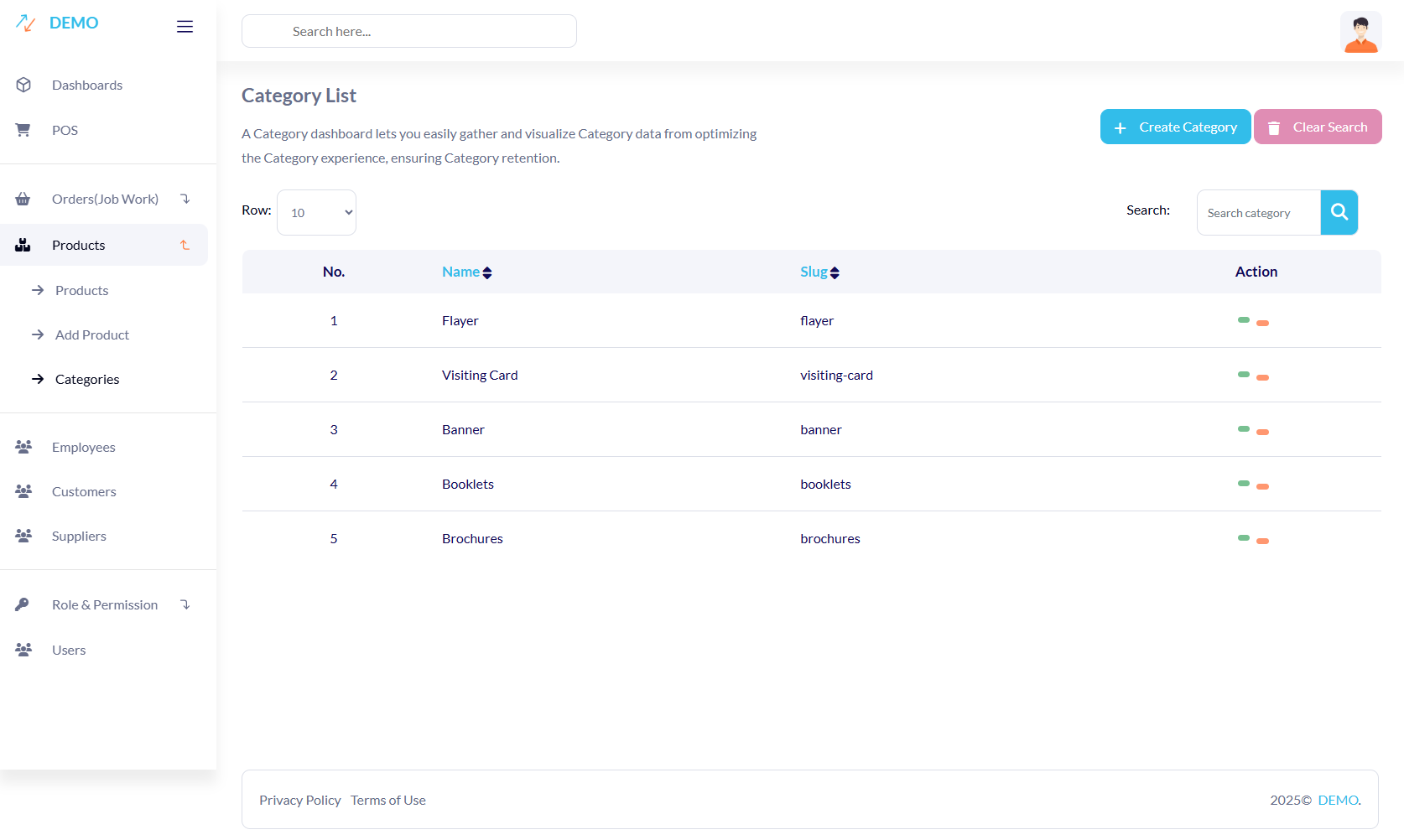This screenshot has width=1404, height=840.
Task: Open the user avatar in top right
Action: [x=1360, y=33]
